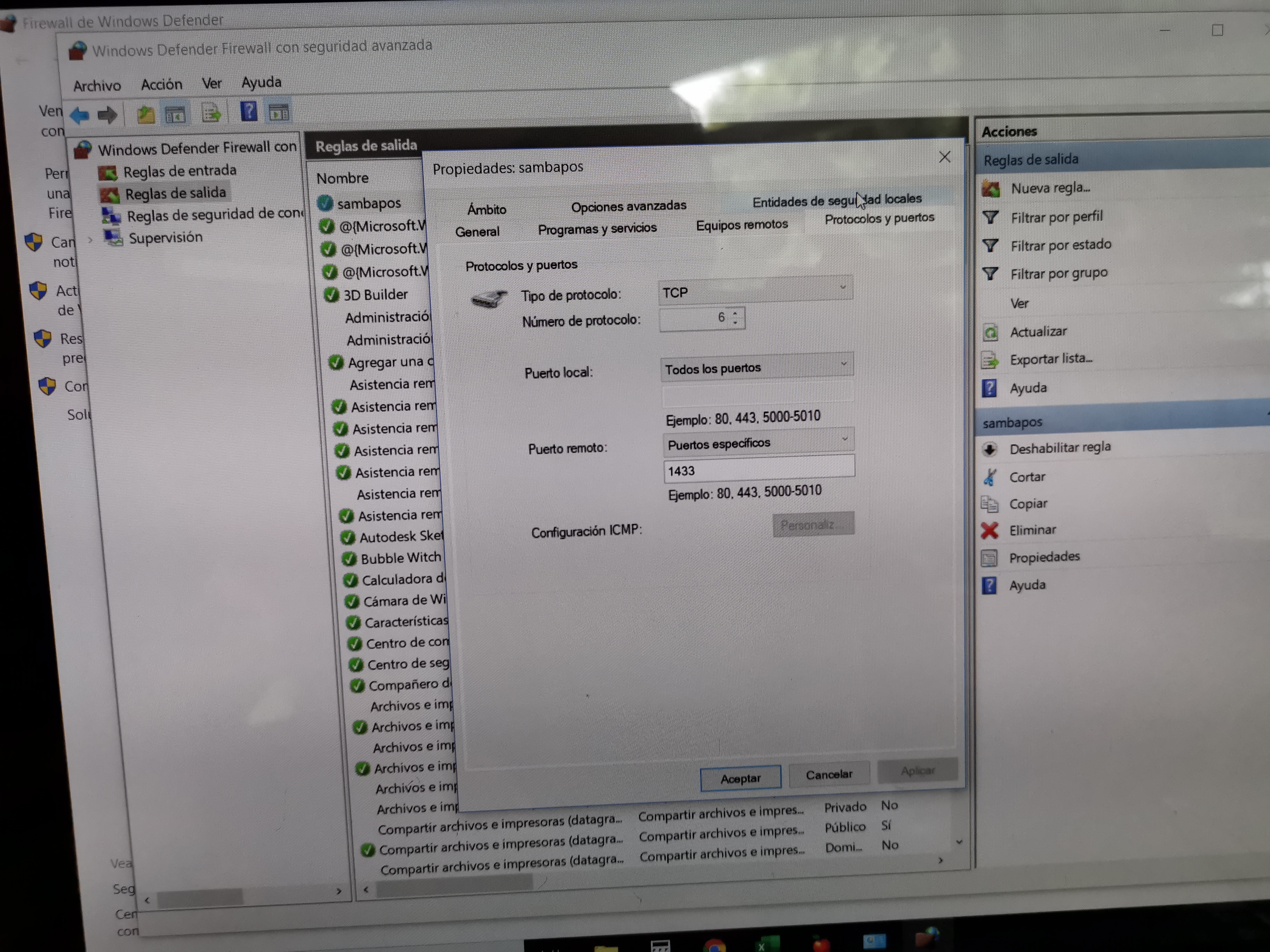
Task: Select the Cámara de Windows rule row
Action: pyautogui.click(x=404, y=601)
